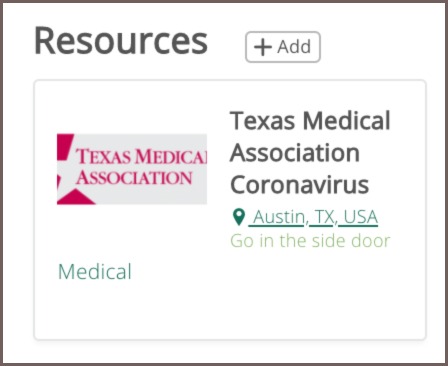Click the word Association in card title
448x366 pixels.
(x=295, y=153)
